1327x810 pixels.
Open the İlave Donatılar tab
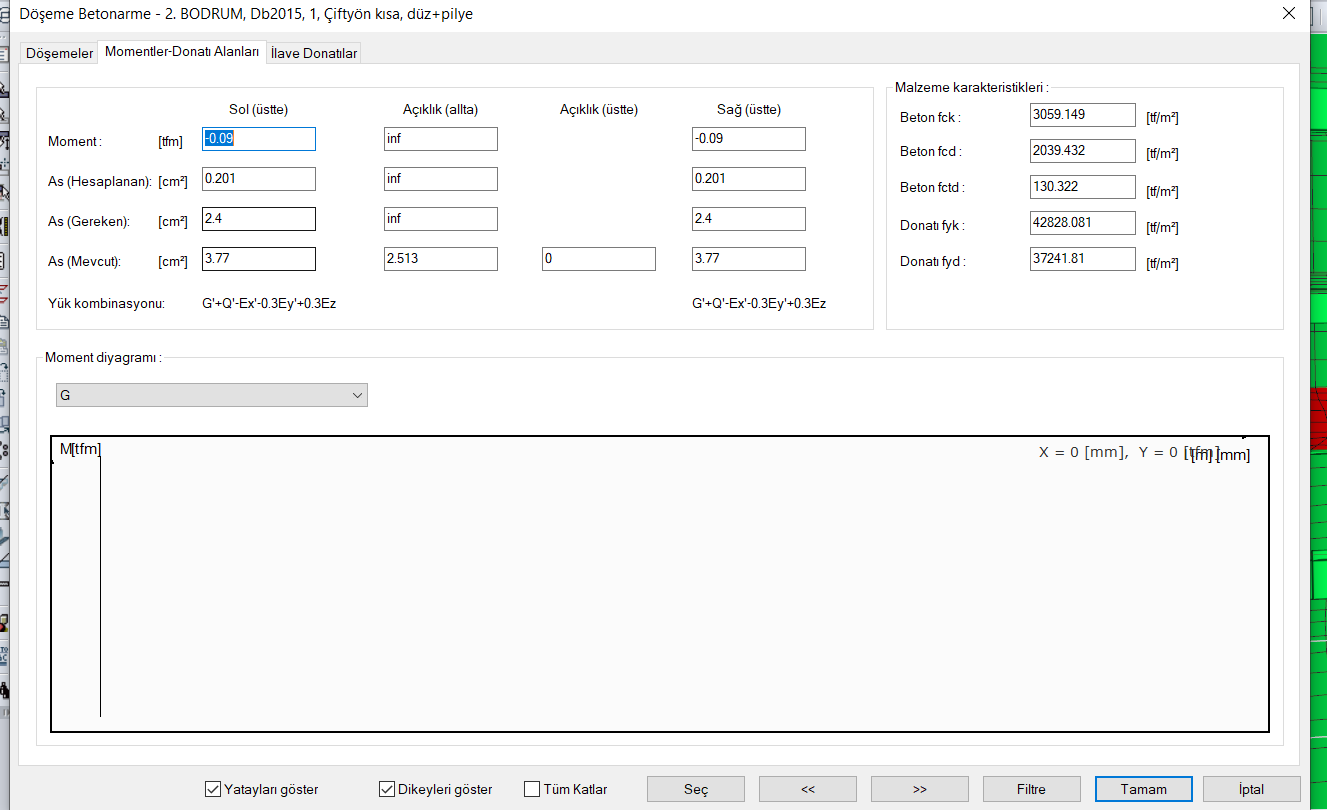click(314, 53)
